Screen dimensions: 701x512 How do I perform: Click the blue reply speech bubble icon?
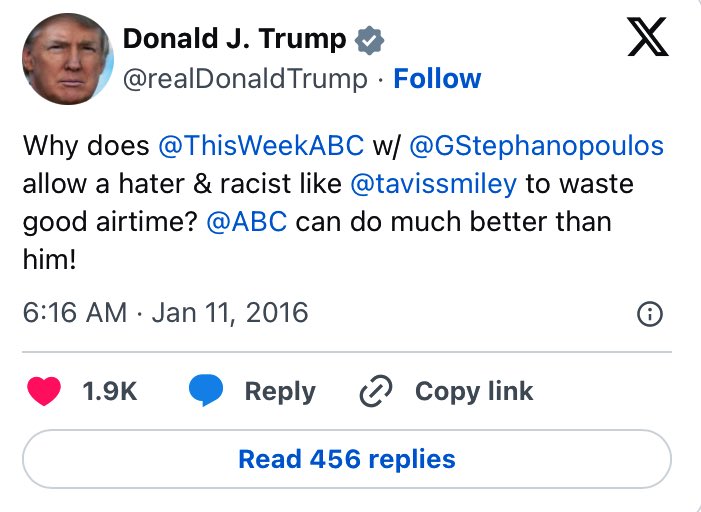coord(206,391)
